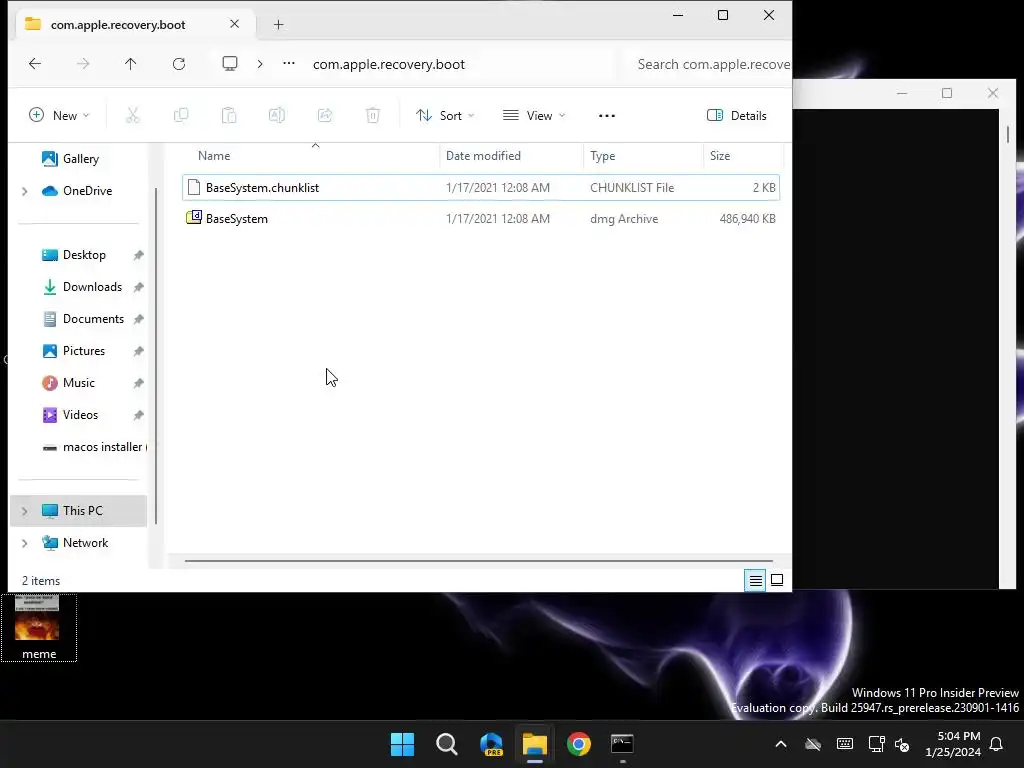This screenshot has width=1024, height=768.
Task: Open Gallery in navigation pane
Action: click(x=81, y=159)
